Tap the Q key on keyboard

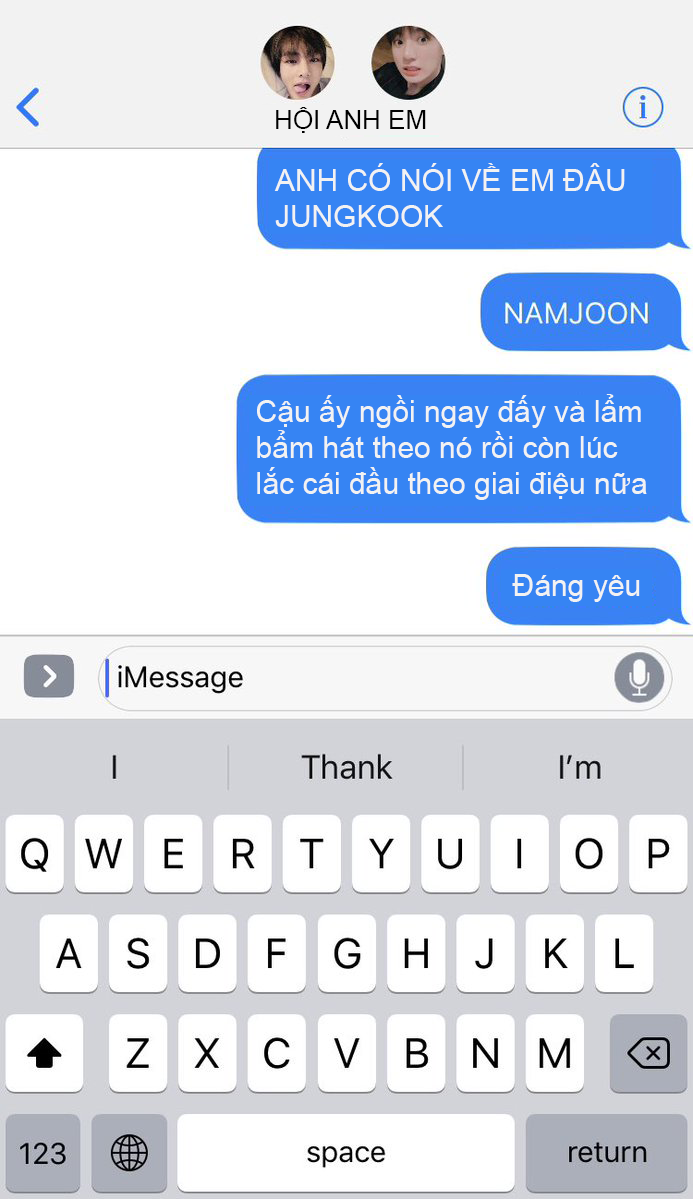tap(34, 853)
